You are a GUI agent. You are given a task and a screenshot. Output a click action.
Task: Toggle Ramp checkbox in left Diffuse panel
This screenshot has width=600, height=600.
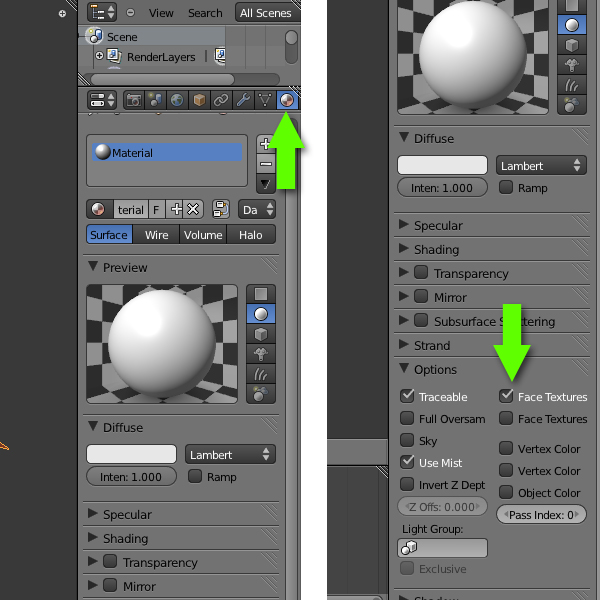(x=195, y=476)
